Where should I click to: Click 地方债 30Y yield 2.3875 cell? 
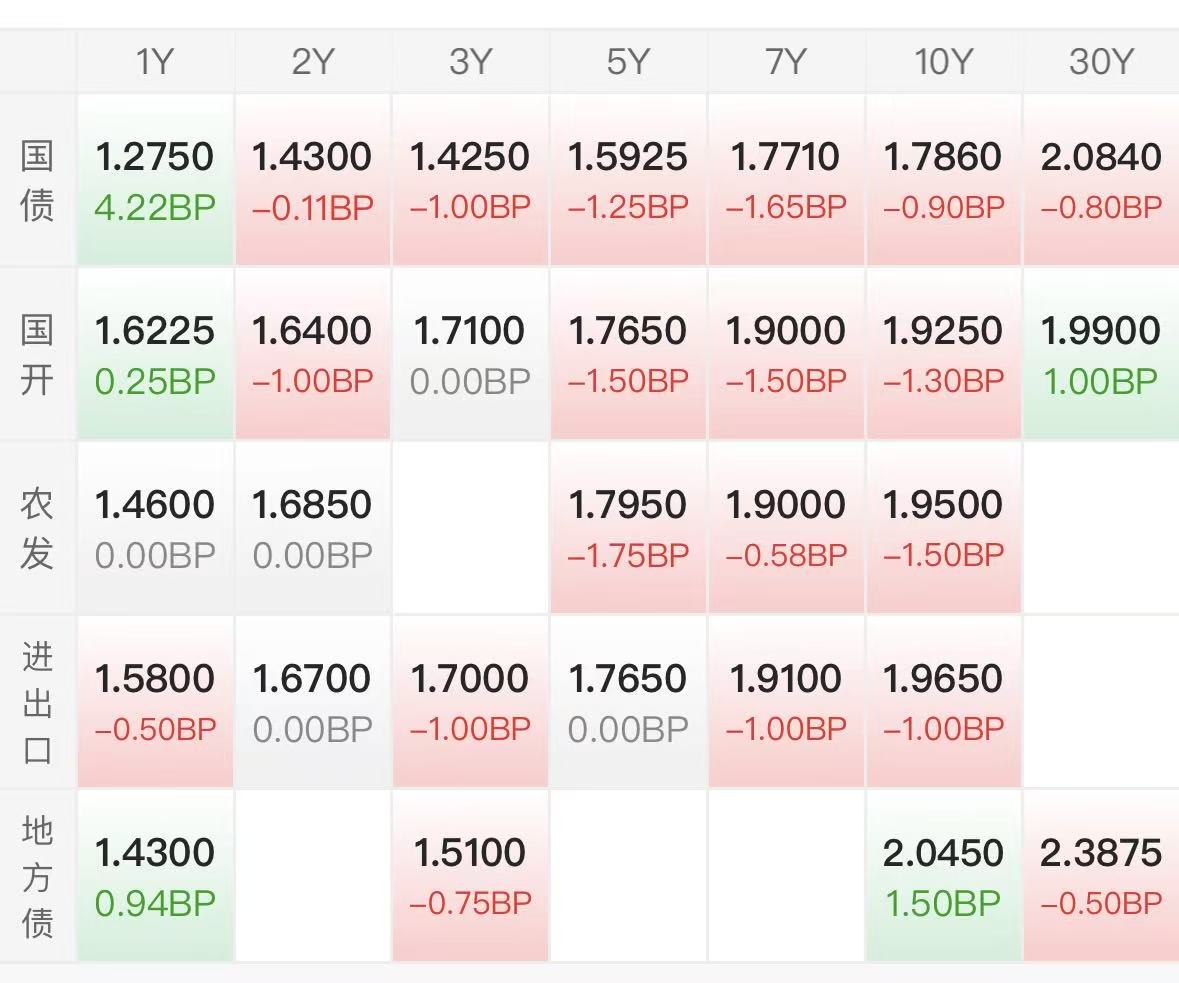(x=1101, y=876)
